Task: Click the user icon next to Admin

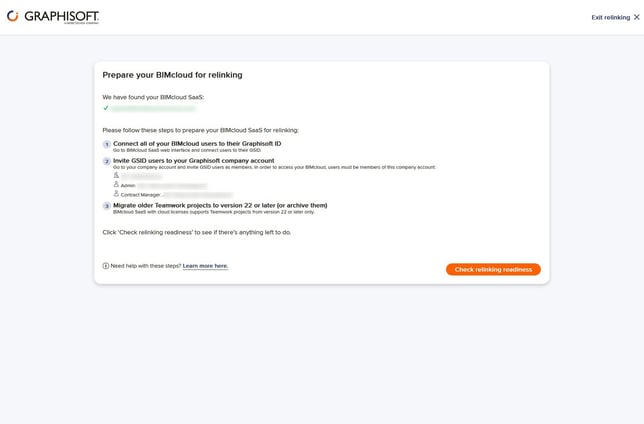Action: click(x=116, y=184)
